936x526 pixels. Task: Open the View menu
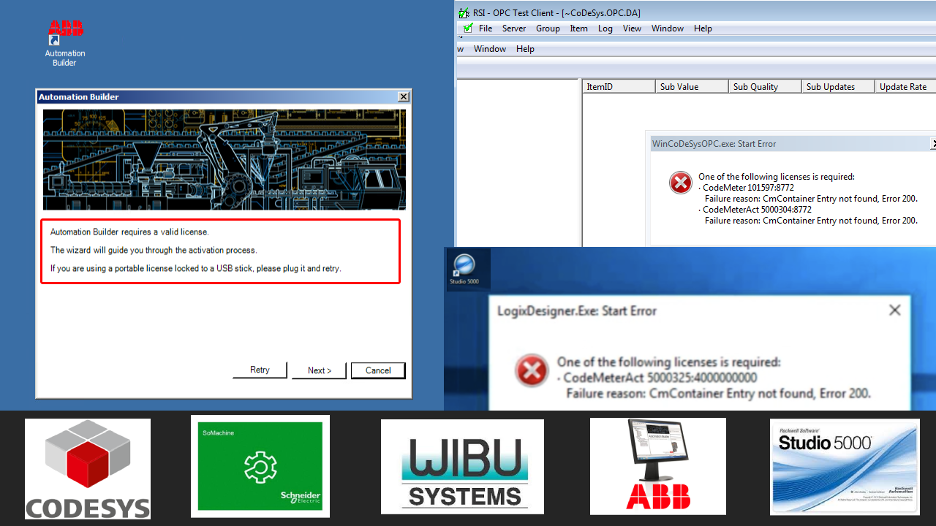[632, 28]
